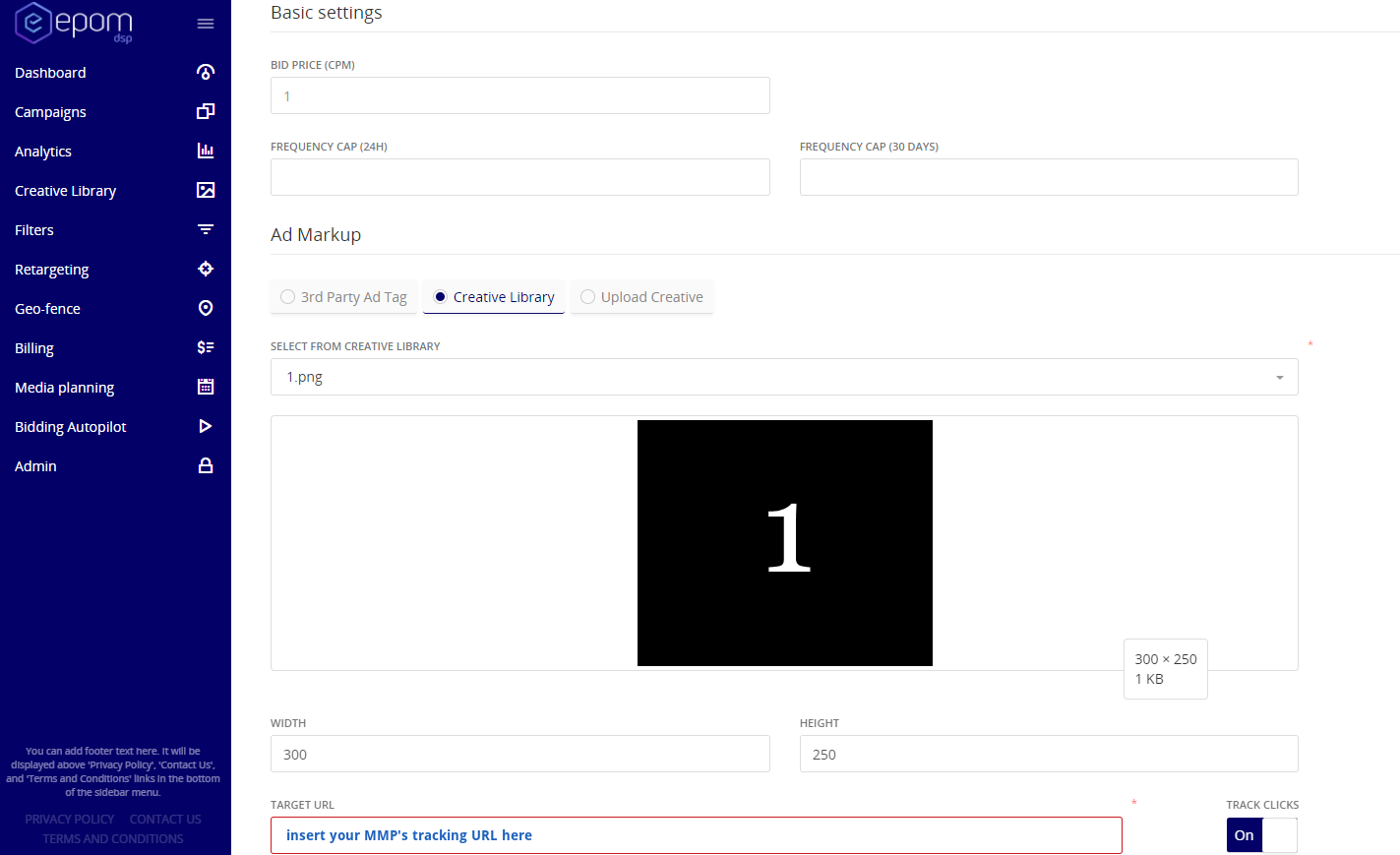Open the Privacy Policy footer link
The image size is (1400, 855).
[x=70, y=819]
